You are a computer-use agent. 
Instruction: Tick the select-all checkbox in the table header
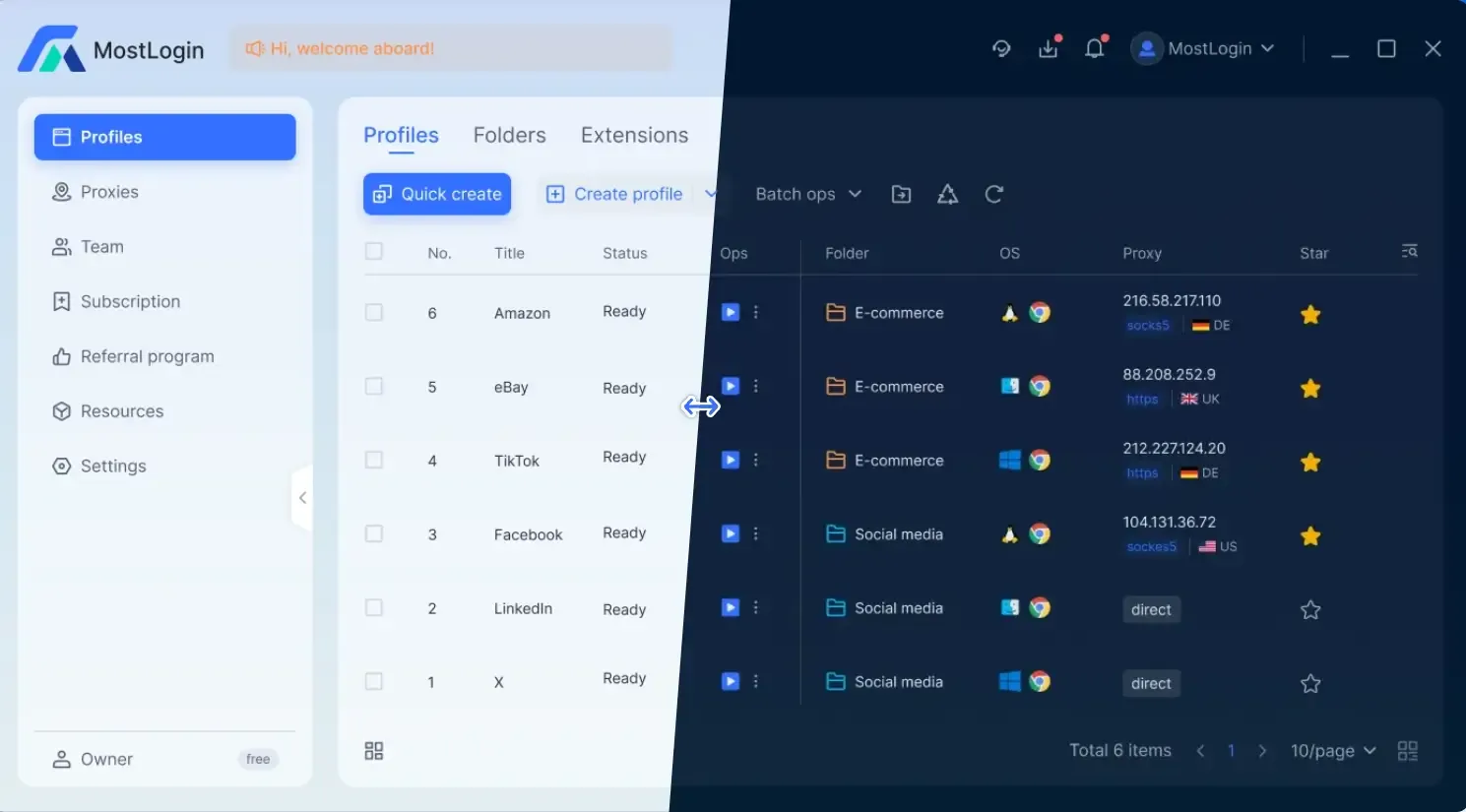coord(374,251)
